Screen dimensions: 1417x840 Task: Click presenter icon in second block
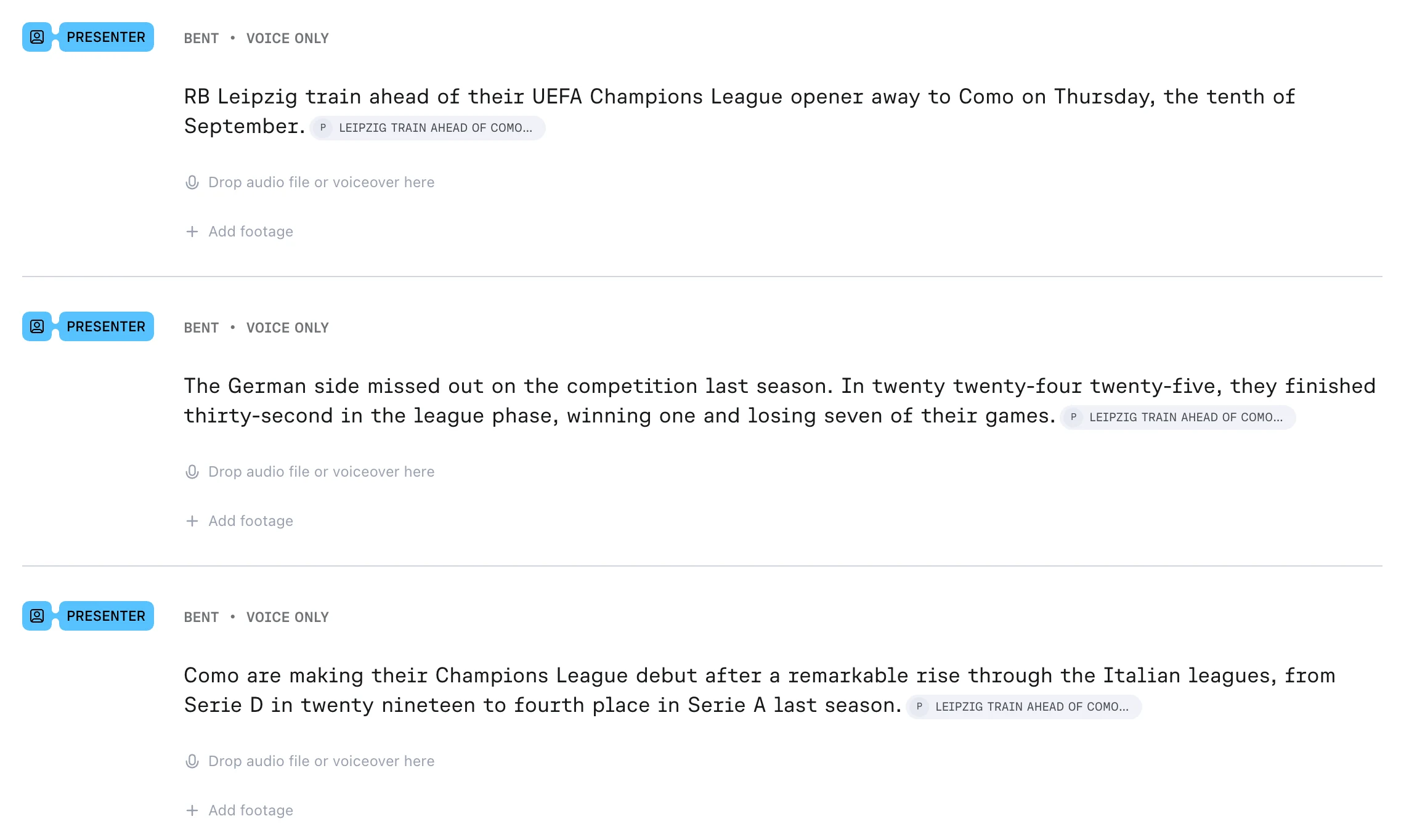coord(37,326)
